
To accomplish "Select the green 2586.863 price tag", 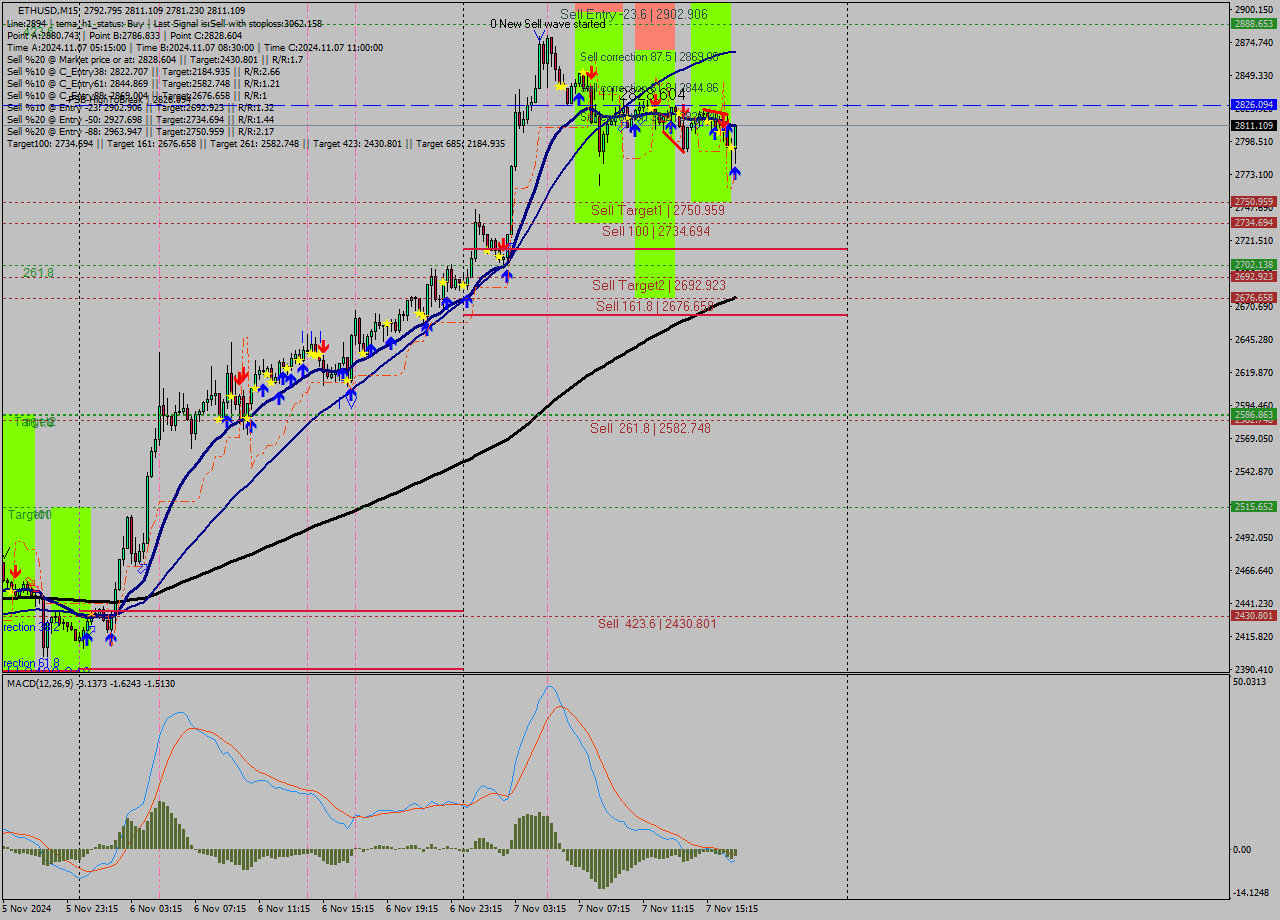I will tap(1254, 414).
